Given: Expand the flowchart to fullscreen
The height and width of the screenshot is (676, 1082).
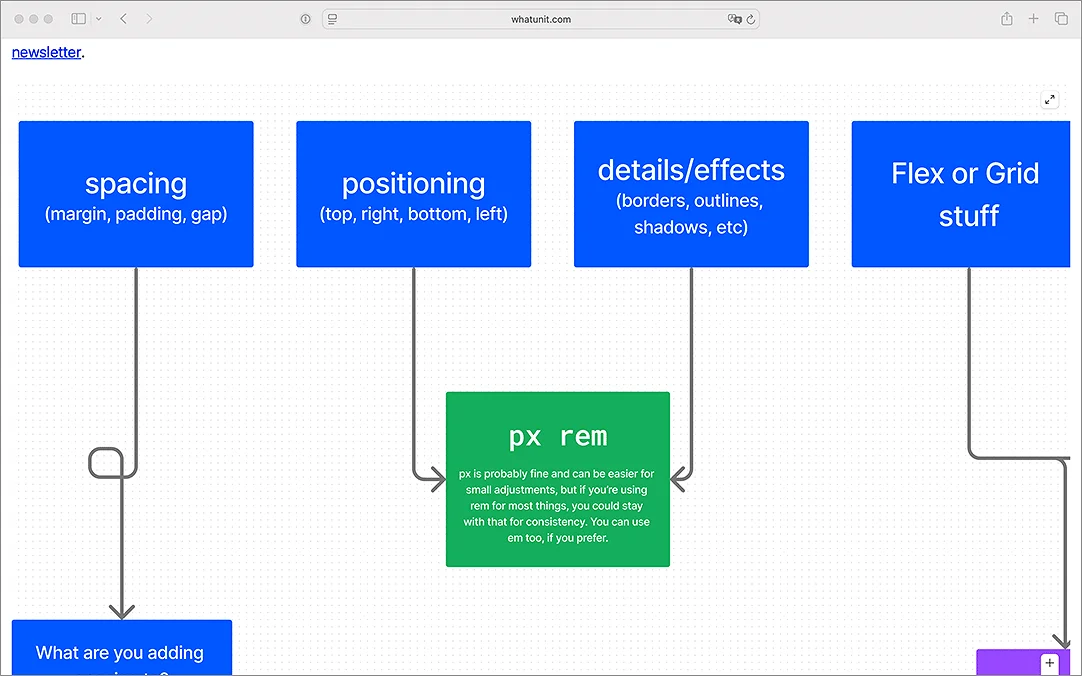Looking at the screenshot, I should (1050, 100).
